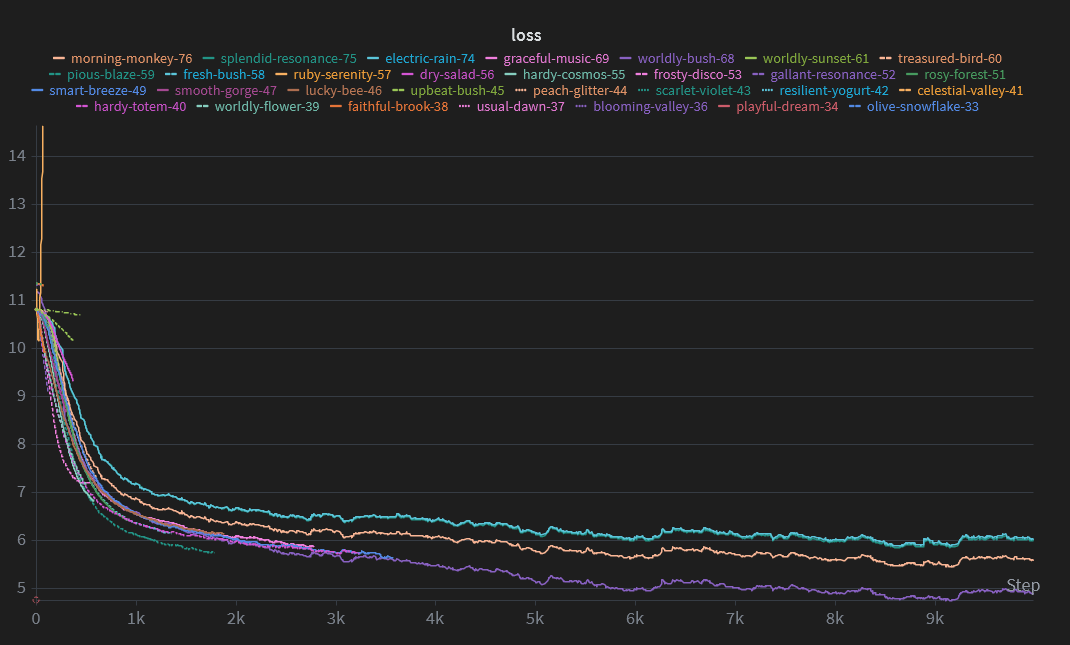Select pious-blaze-59 in the legend
The height and width of the screenshot is (645, 1070).
click(x=110, y=75)
